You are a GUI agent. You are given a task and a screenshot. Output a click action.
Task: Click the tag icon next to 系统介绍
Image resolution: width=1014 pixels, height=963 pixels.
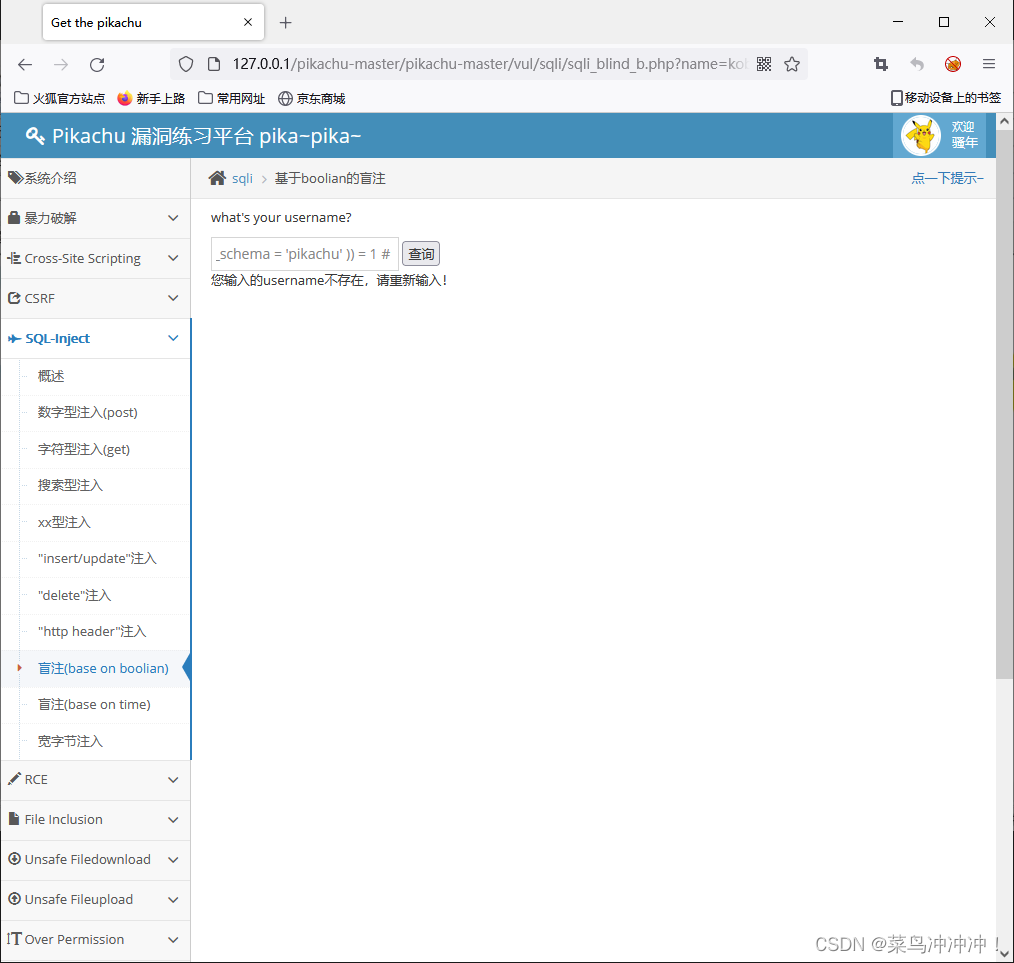pos(16,178)
